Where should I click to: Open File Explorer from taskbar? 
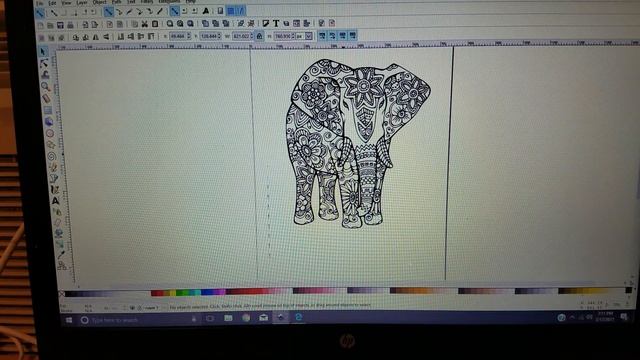228,318
